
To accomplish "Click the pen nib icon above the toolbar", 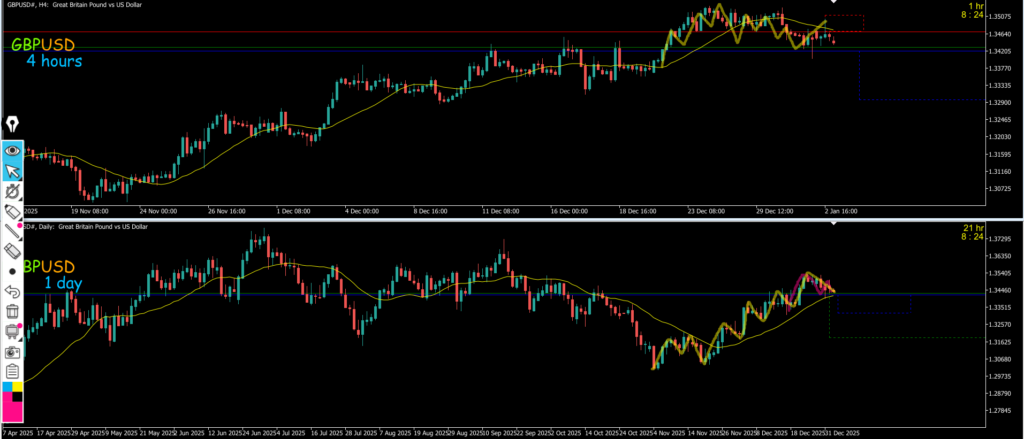I will tap(13, 125).
